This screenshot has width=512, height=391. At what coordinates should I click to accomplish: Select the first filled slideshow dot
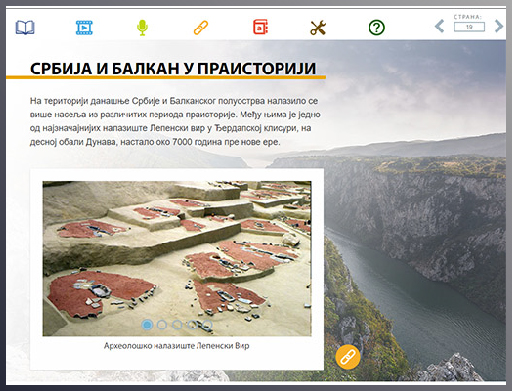pyautogui.click(x=147, y=324)
